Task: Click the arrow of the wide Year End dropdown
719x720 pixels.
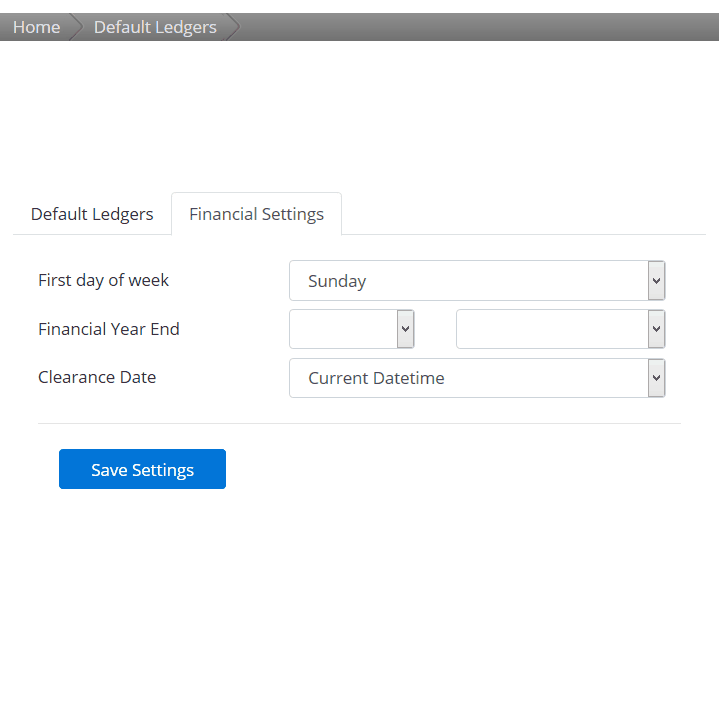Action: [x=657, y=329]
